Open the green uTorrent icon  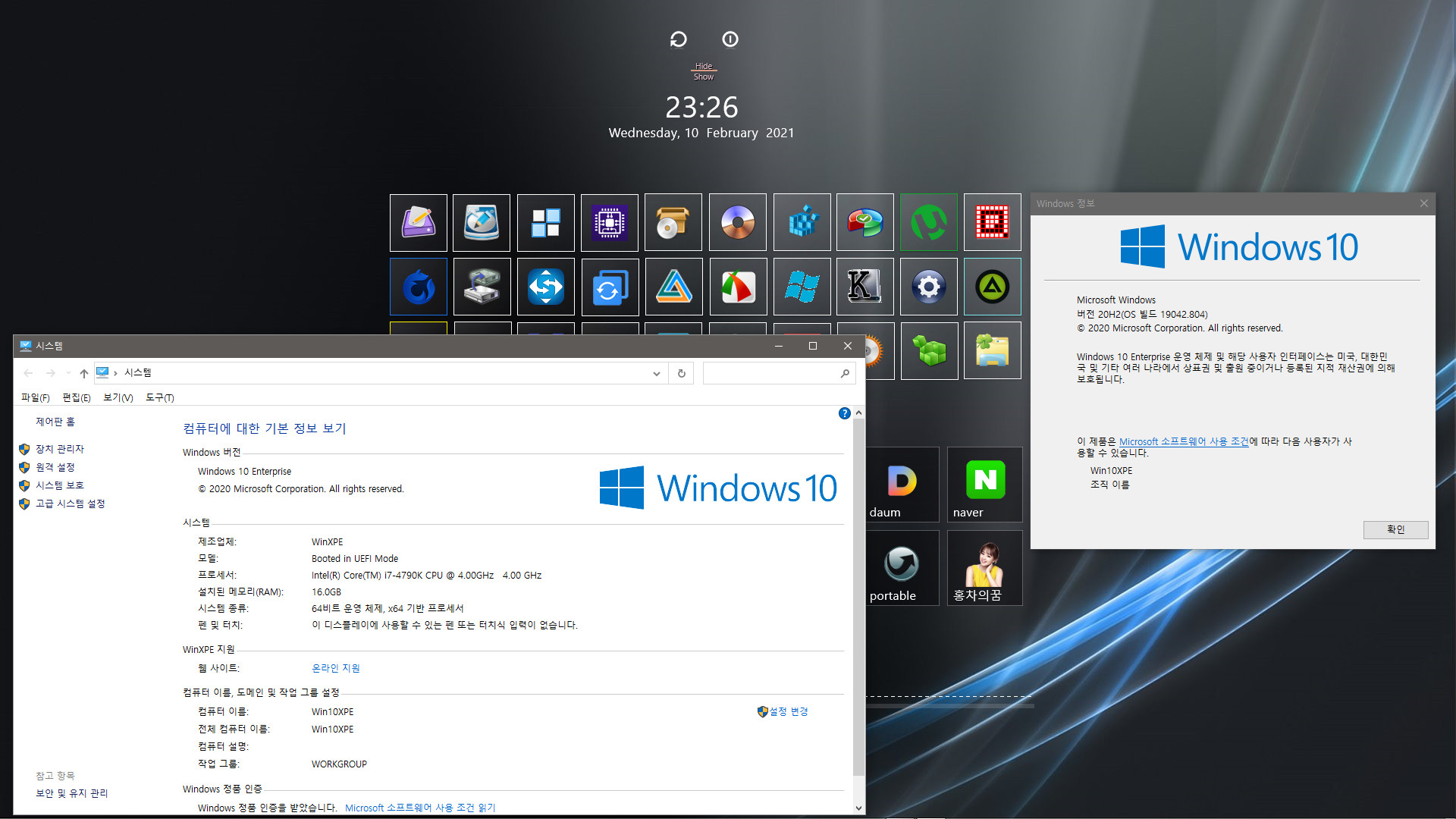pos(929,223)
